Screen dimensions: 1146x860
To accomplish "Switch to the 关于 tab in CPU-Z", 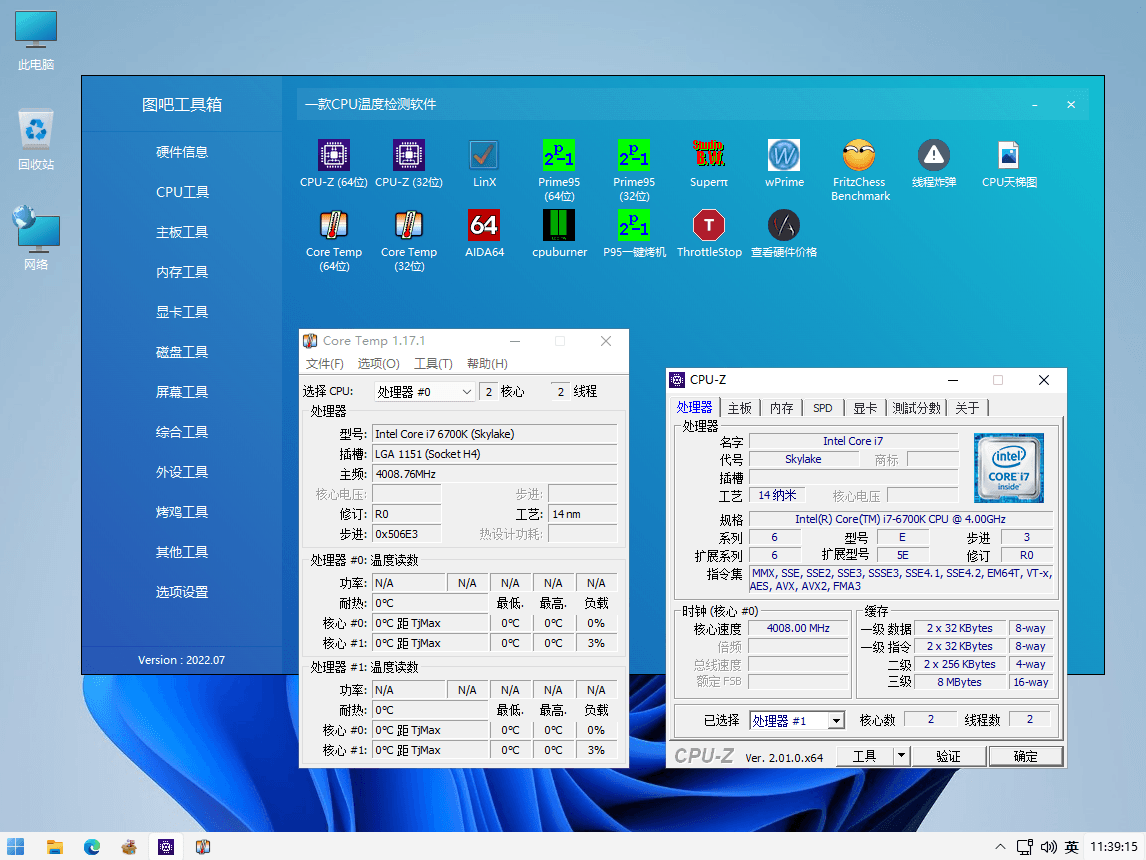I will 968,408.
